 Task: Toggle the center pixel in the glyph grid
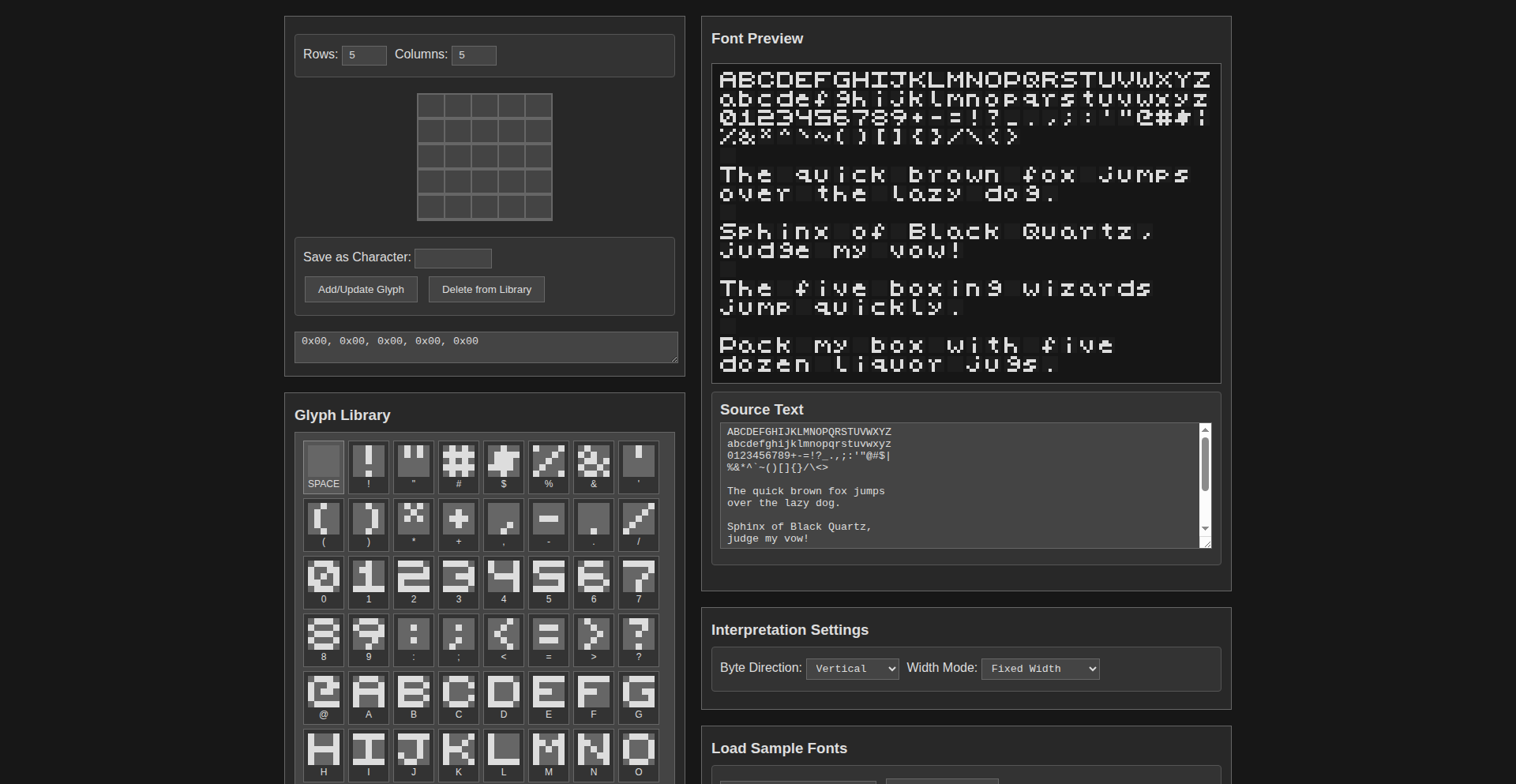(485, 157)
